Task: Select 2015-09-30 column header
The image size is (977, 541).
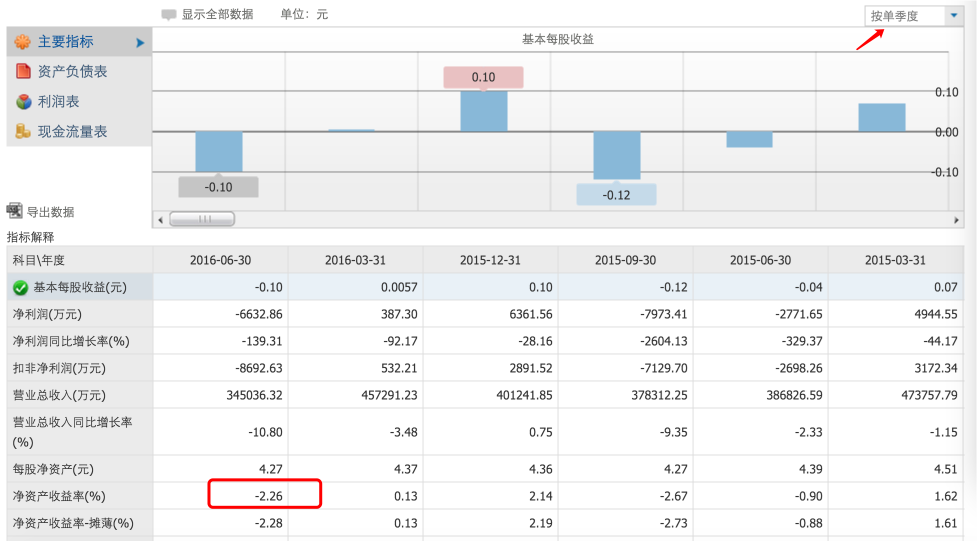Action: [x=626, y=260]
